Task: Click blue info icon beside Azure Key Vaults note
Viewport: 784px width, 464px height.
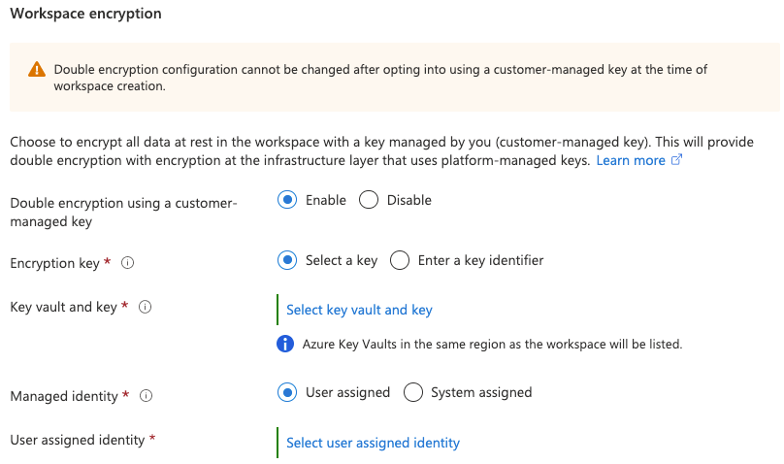Action: pos(285,344)
